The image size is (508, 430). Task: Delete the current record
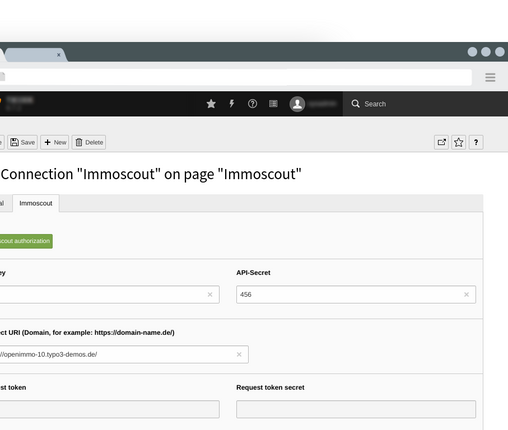(89, 142)
